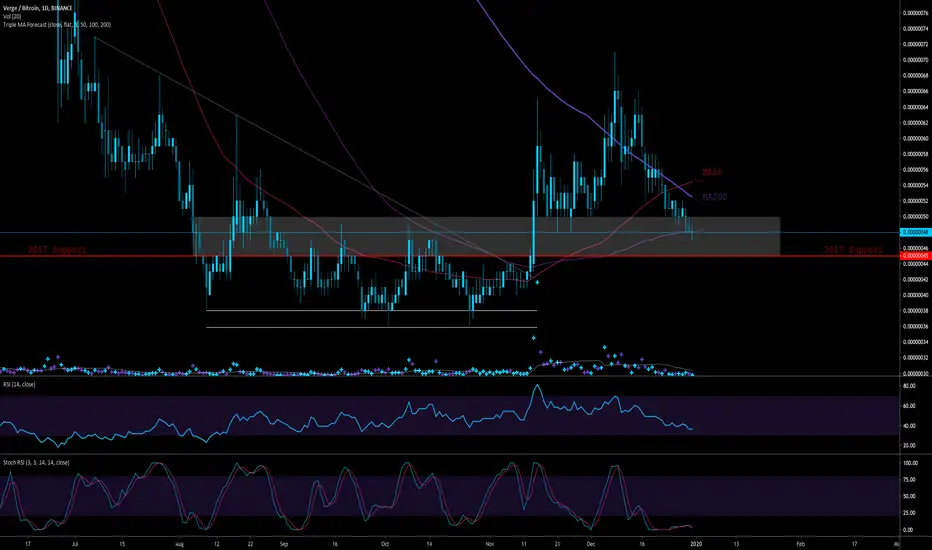Click the 0.00000070 price axis value
The width and height of the screenshot is (932, 550).
tap(915, 60)
